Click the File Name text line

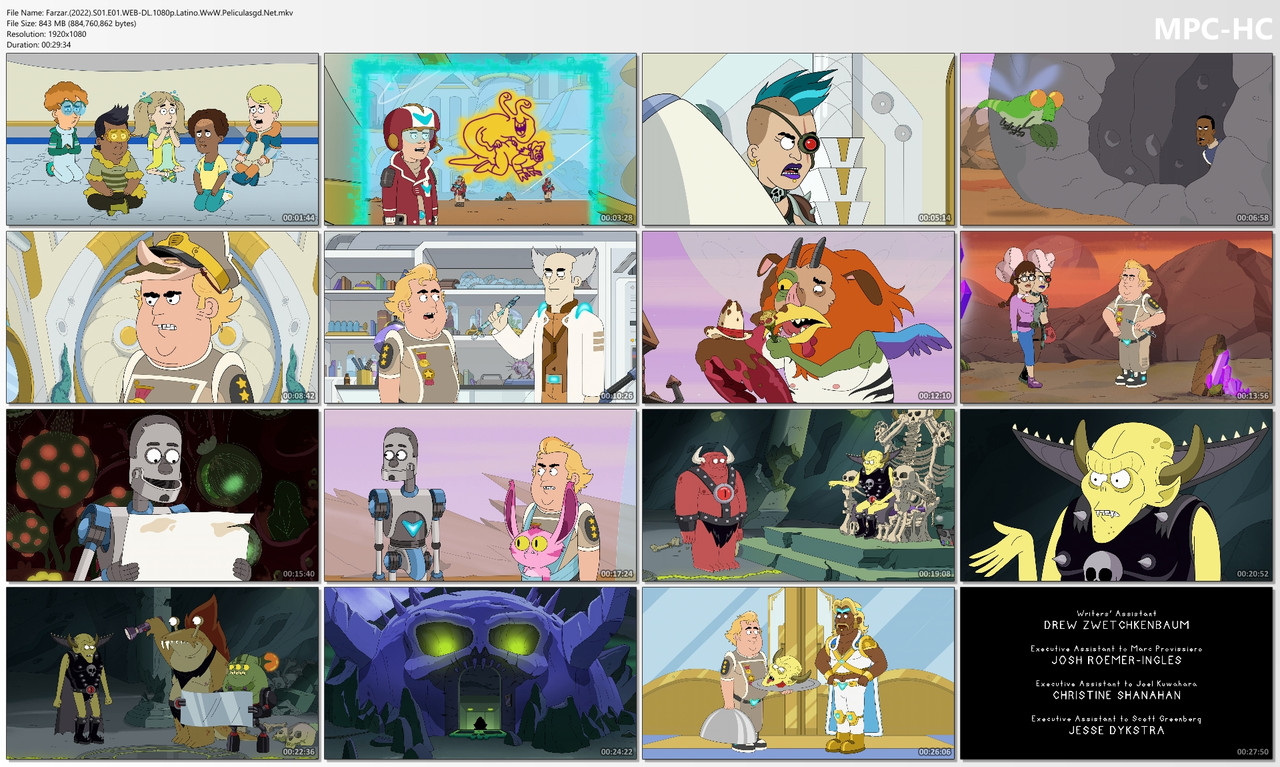[x=150, y=11]
